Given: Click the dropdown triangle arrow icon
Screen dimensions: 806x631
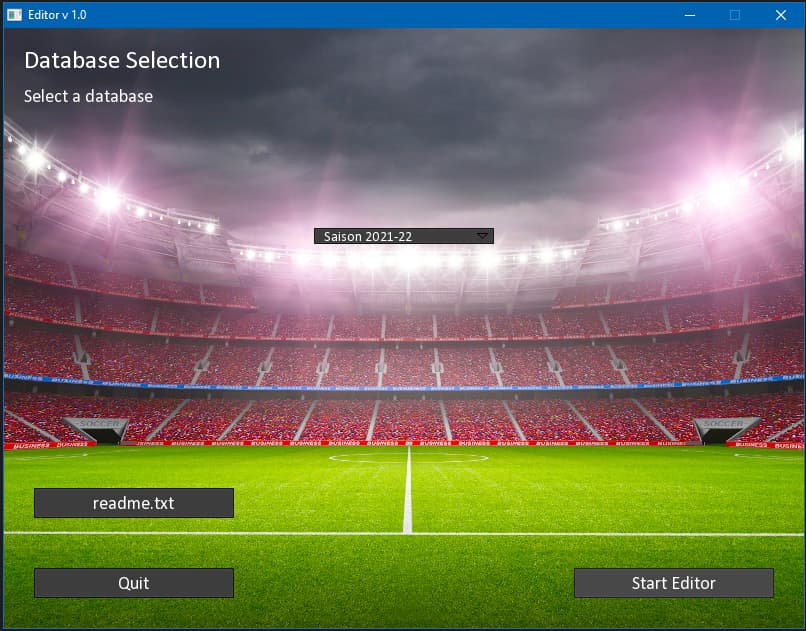Looking at the screenshot, I should click(482, 236).
